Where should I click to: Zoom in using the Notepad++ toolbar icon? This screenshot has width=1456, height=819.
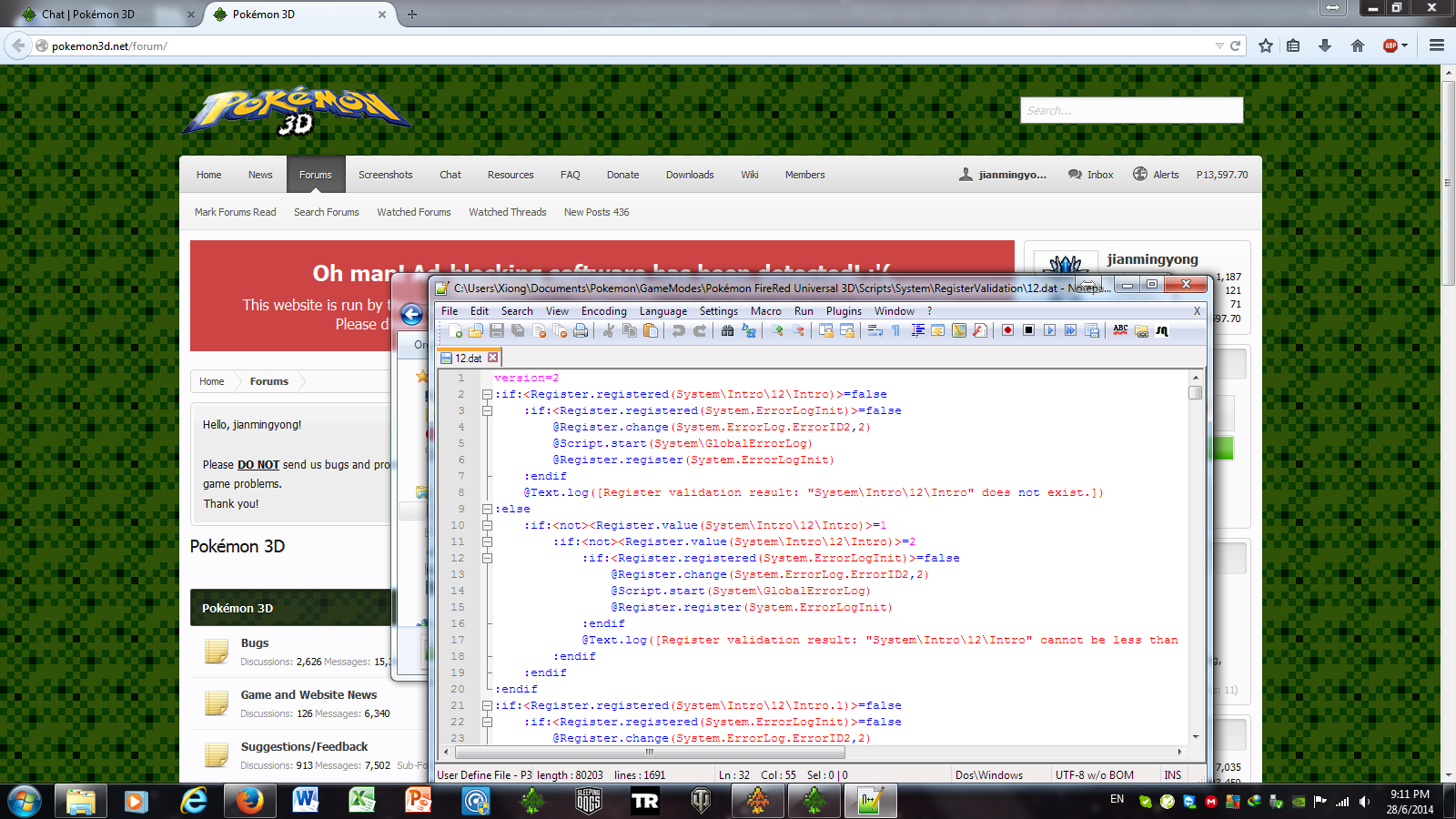tap(776, 331)
